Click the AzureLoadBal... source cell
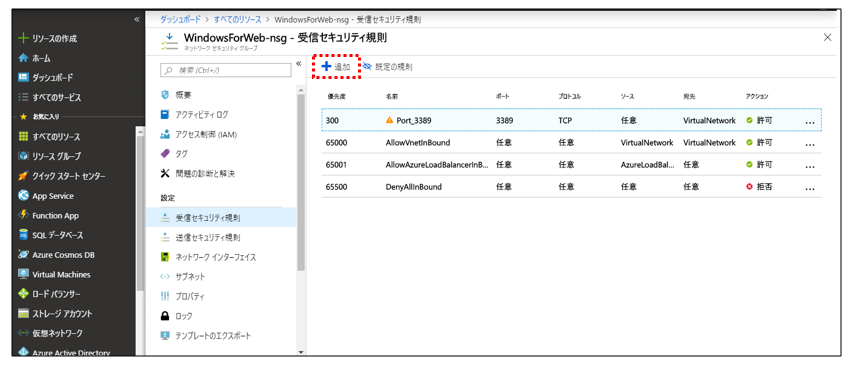Viewport: 850px width, 365px height. click(648, 164)
